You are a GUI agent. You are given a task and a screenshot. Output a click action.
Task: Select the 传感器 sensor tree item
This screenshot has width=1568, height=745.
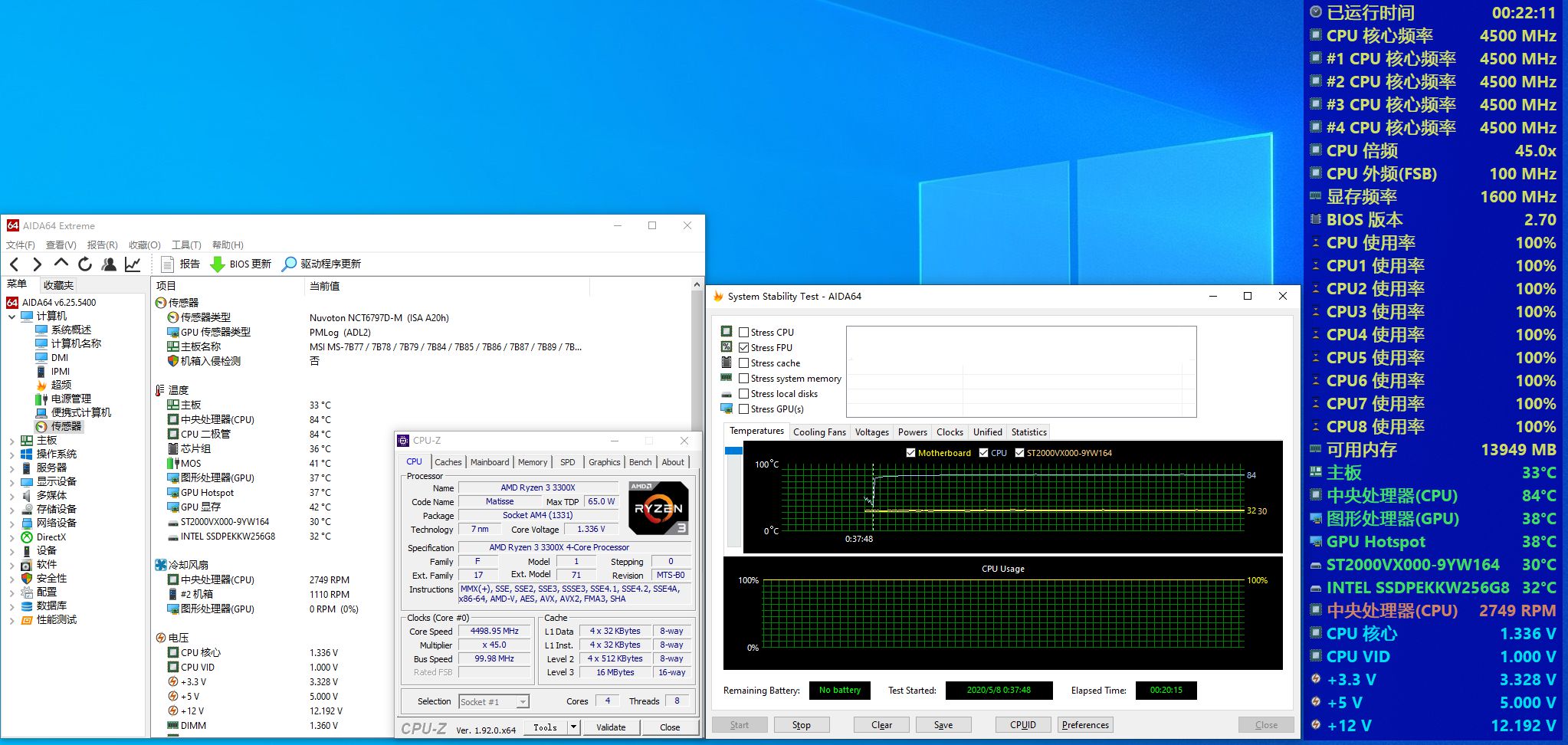(x=66, y=426)
